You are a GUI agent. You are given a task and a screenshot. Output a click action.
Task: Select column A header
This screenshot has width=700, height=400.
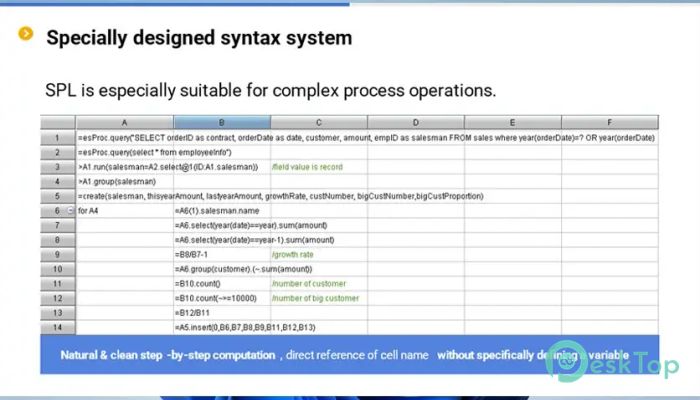(125, 122)
